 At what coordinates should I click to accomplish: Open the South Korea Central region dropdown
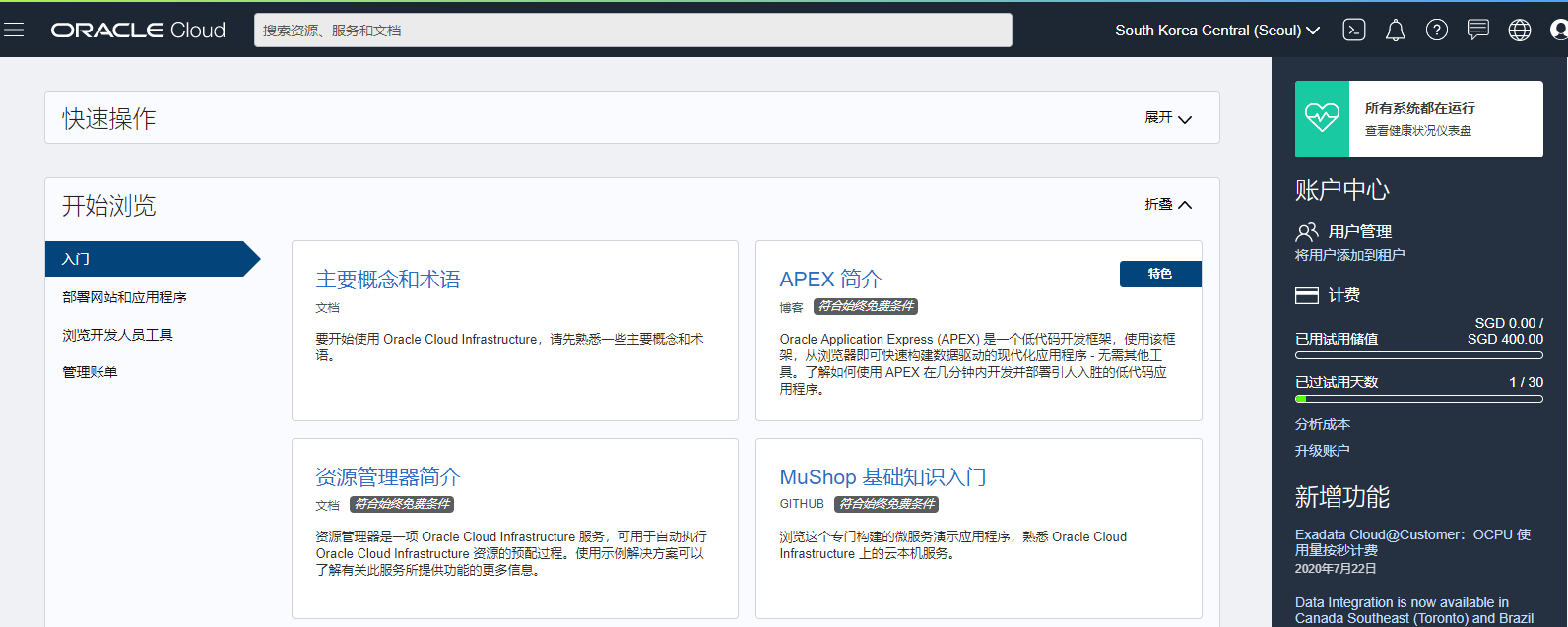[1217, 31]
